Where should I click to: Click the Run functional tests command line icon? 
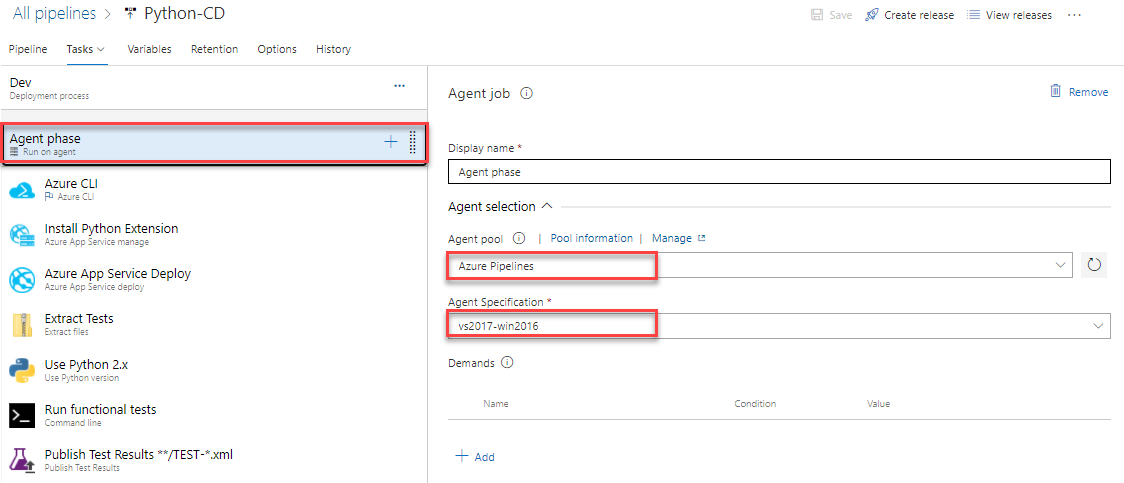coord(22,416)
